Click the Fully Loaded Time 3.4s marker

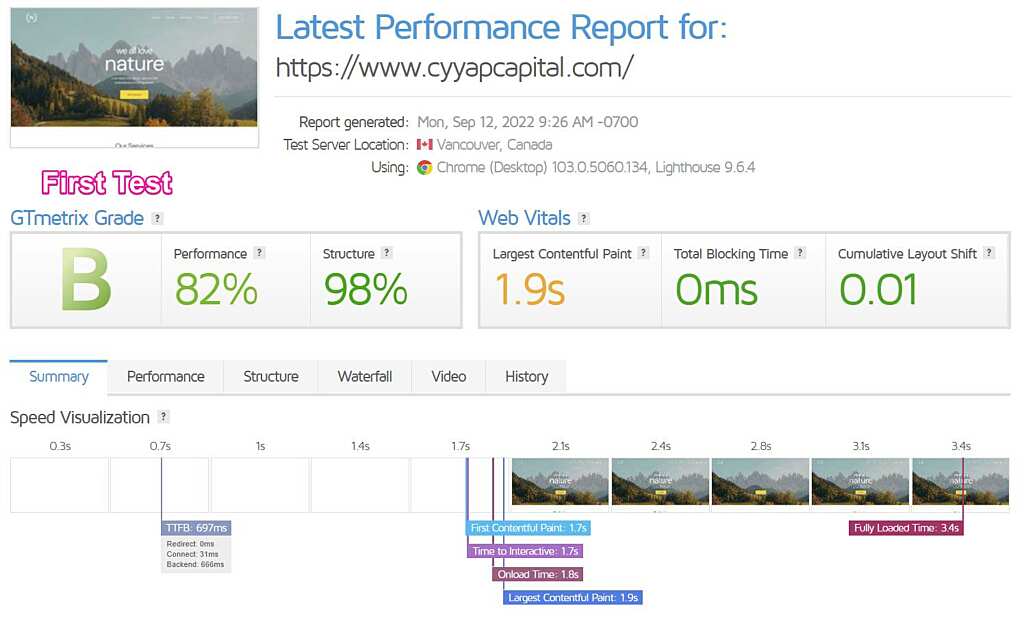pyautogui.click(x=906, y=528)
